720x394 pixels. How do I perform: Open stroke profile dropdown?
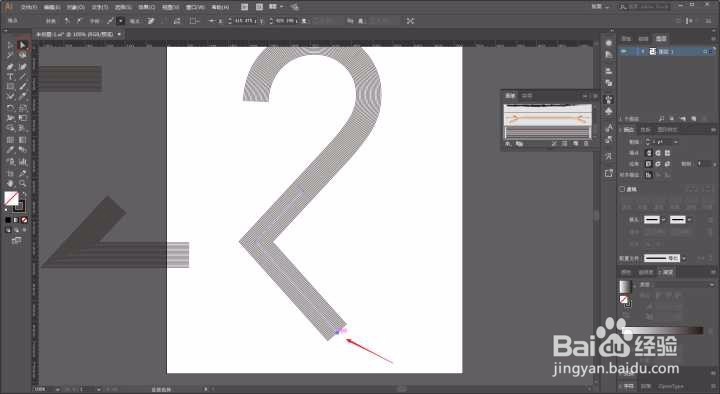click(684, 259)
